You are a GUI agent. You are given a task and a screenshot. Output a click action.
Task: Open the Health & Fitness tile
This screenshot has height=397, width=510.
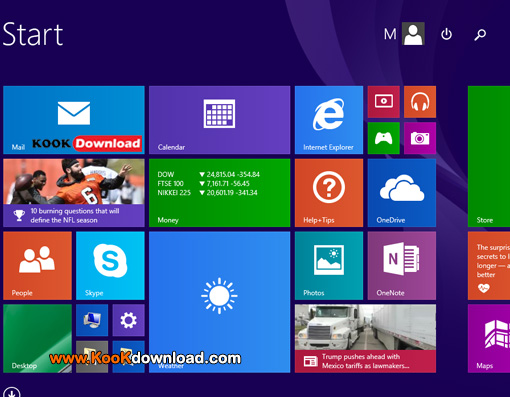pos(489,266)
